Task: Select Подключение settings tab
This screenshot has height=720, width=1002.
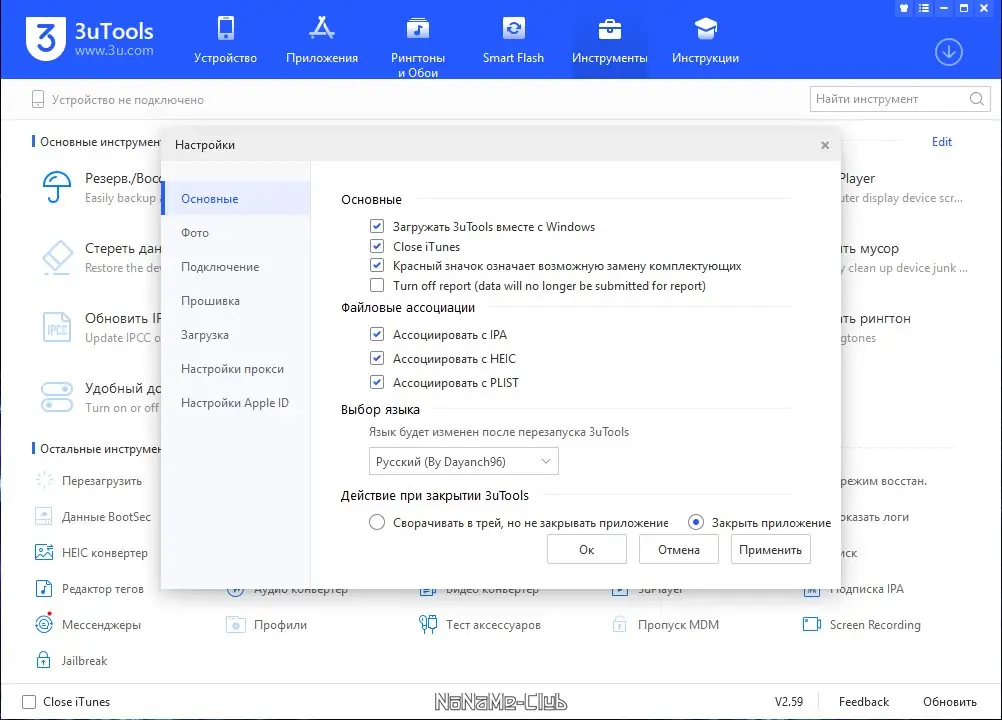Action: point(236,266)
